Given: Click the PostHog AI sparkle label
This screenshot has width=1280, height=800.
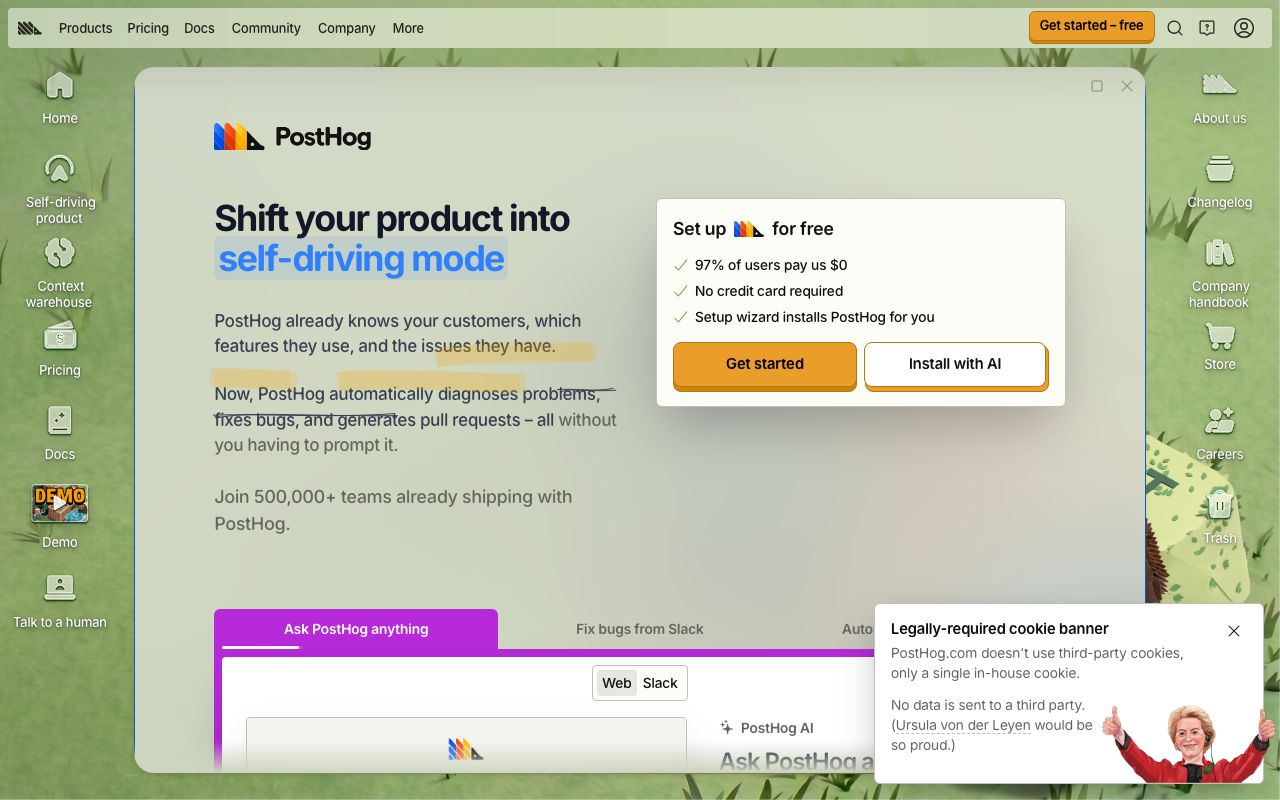Looking at the screenshot, I should click(x=767, y=728).
